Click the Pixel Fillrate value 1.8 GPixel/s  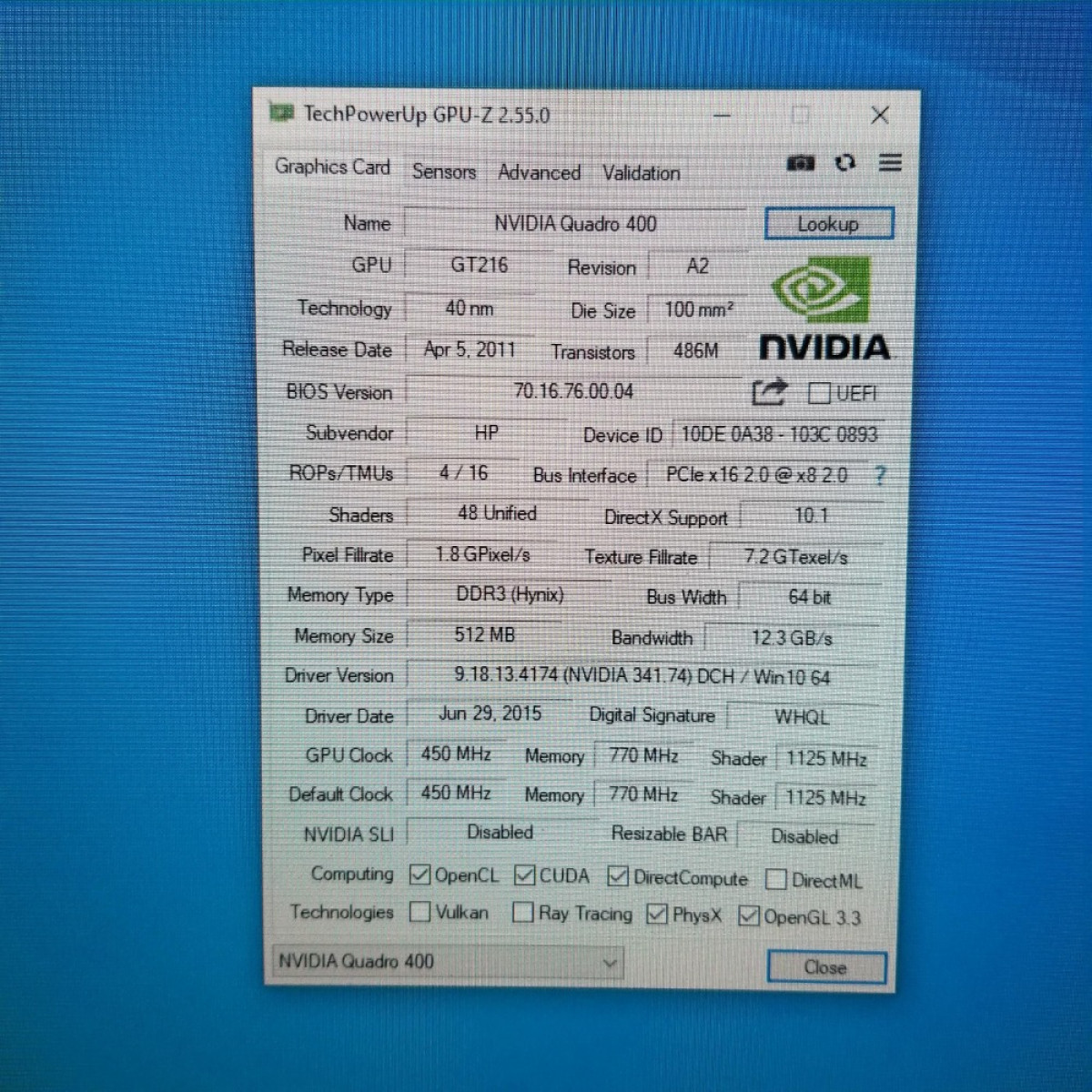click(x=482, y=554)
